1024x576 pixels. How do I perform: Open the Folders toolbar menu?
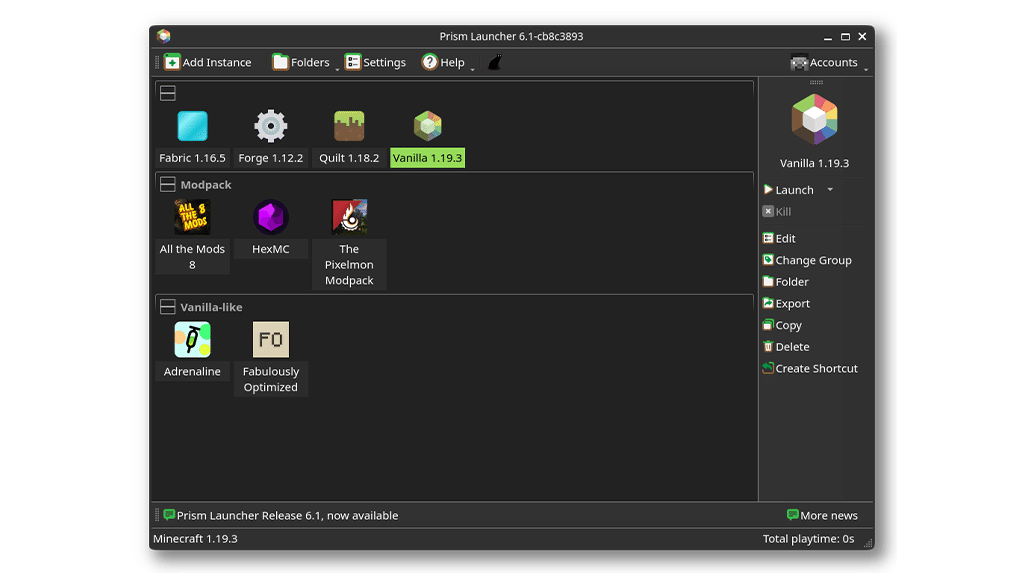pos(302,62)
